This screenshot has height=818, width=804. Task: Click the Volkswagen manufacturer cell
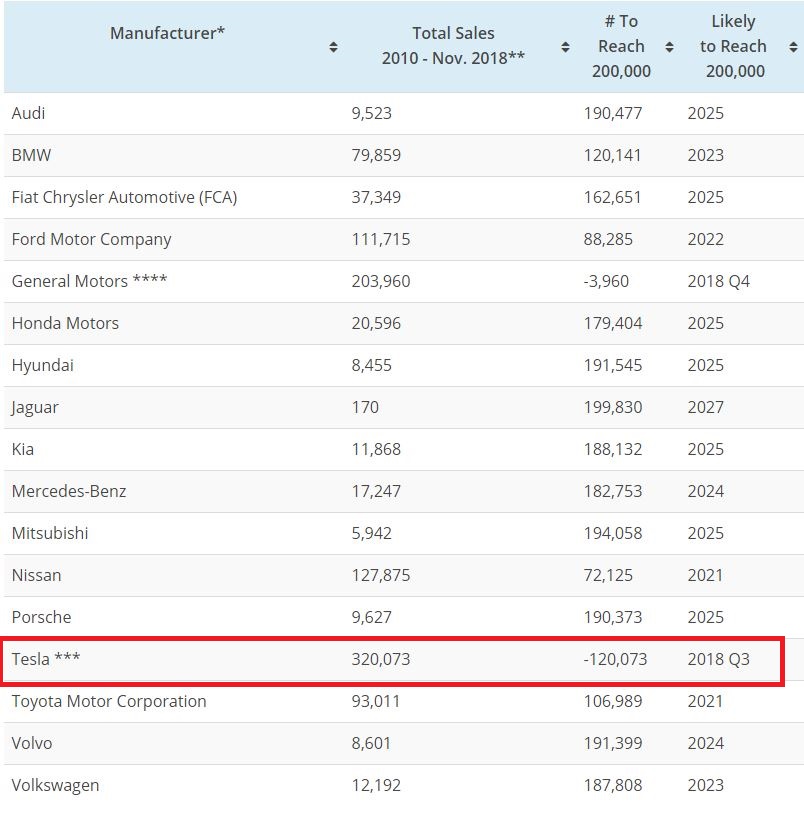55,785
